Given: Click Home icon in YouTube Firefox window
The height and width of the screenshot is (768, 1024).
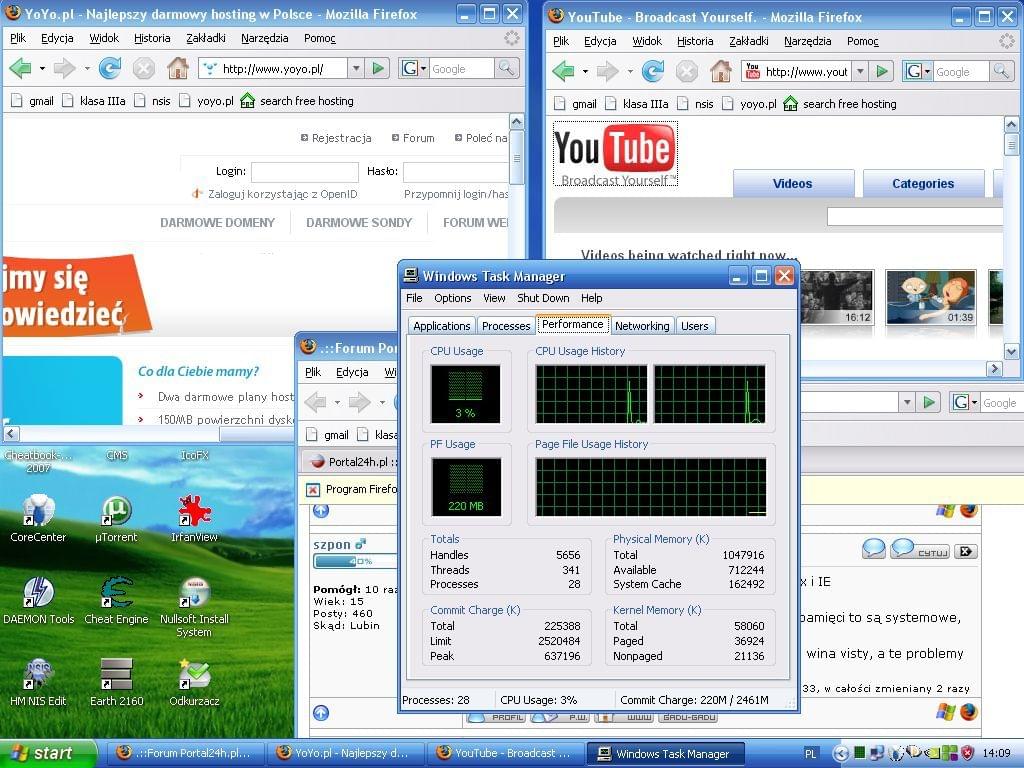Looking at the screenshot, I should point(720,71).
